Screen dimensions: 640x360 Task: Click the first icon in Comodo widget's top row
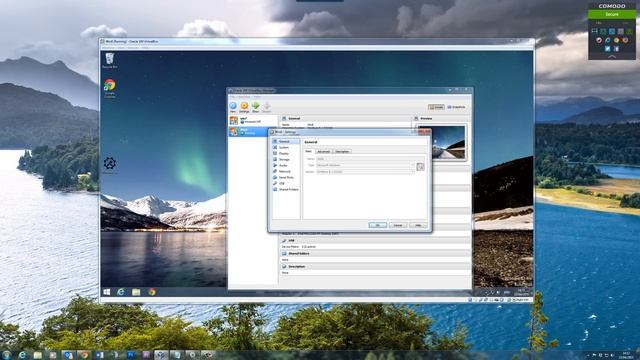point(594,31)
